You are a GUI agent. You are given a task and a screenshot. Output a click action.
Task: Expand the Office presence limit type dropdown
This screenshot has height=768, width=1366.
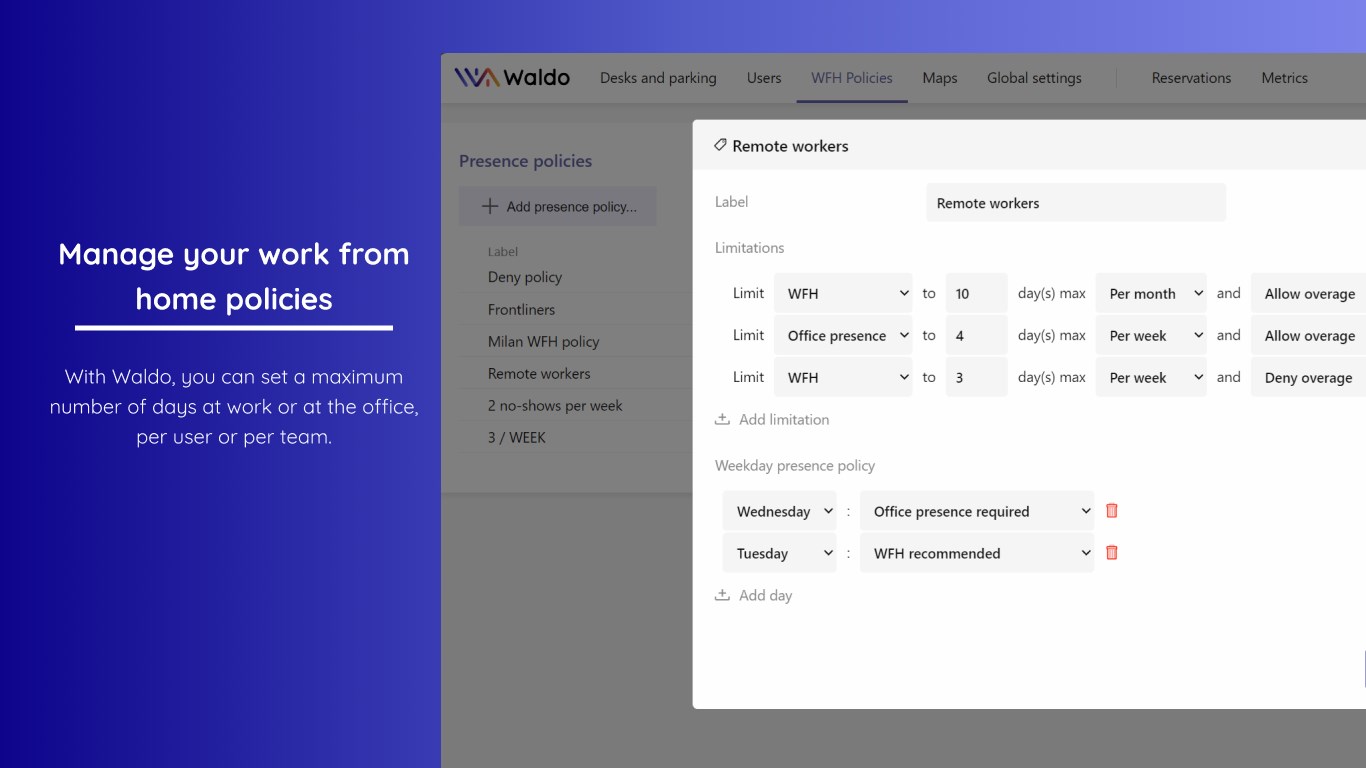pos(843,336)
